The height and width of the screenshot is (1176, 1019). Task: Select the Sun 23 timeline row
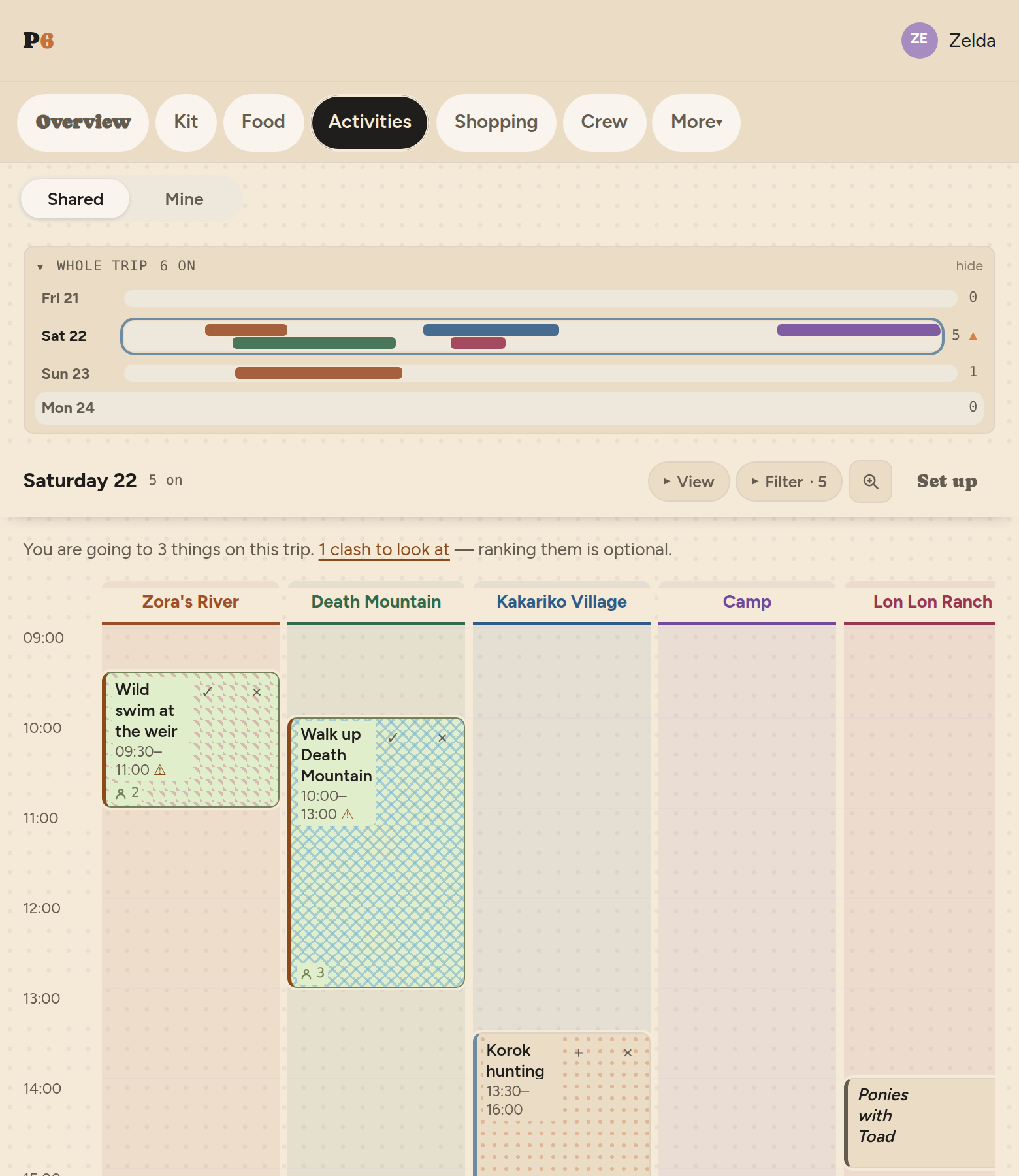(x=509, y=374)
